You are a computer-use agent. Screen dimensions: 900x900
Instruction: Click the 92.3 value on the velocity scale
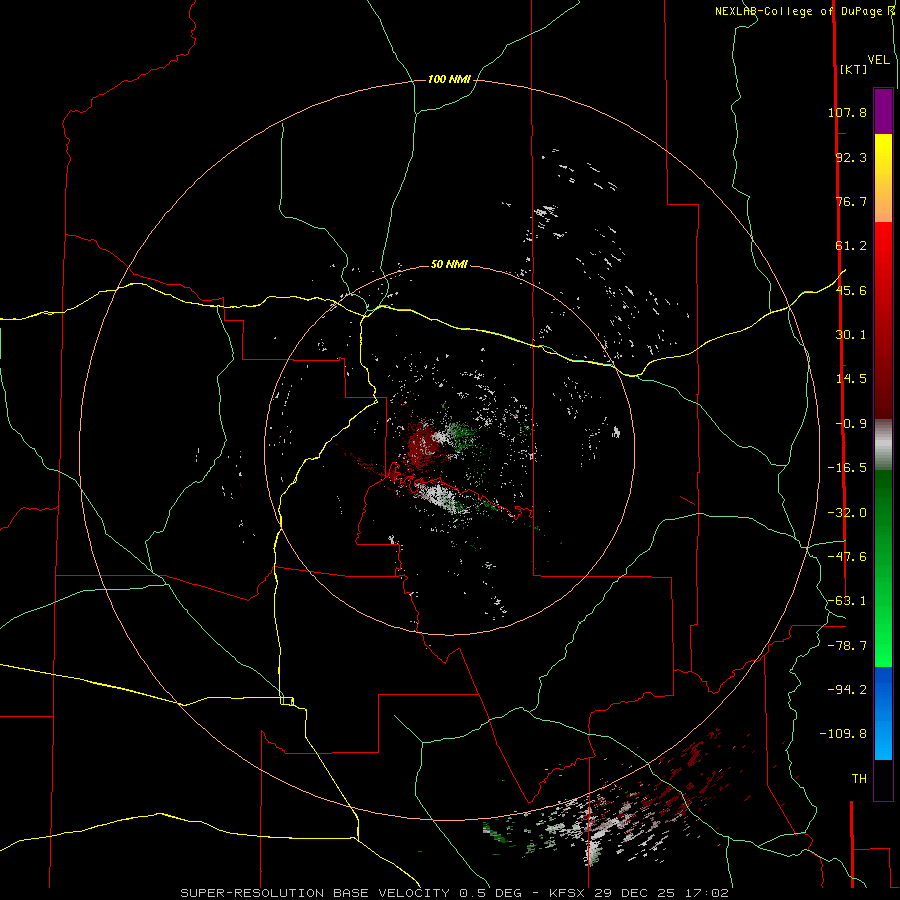(851, 157)
